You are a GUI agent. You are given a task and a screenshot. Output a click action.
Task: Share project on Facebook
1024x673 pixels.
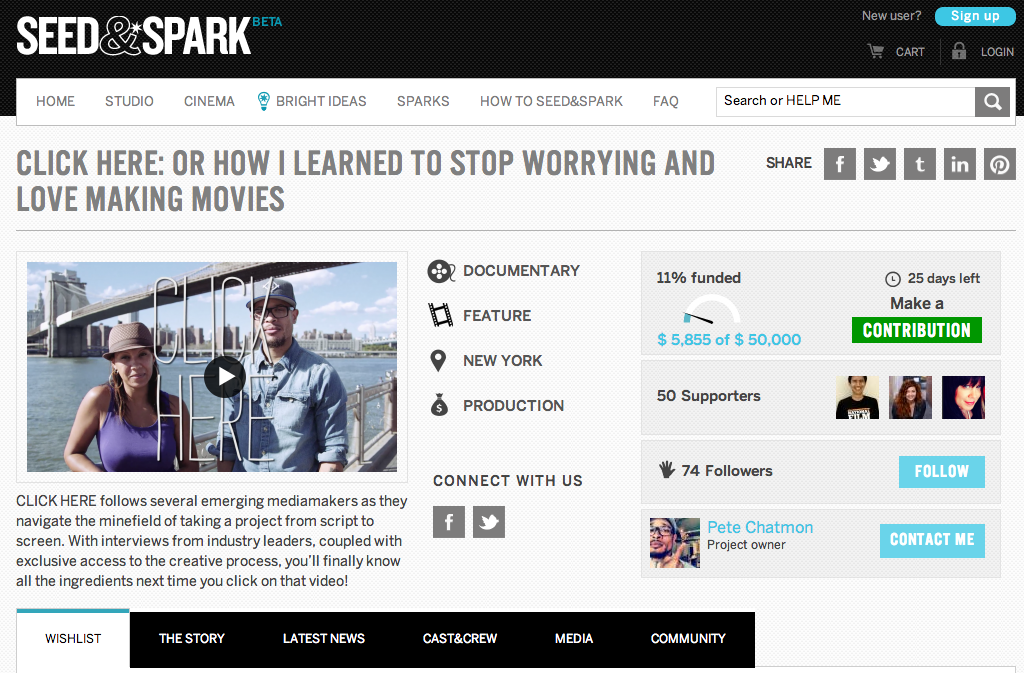tap(840, 163)
